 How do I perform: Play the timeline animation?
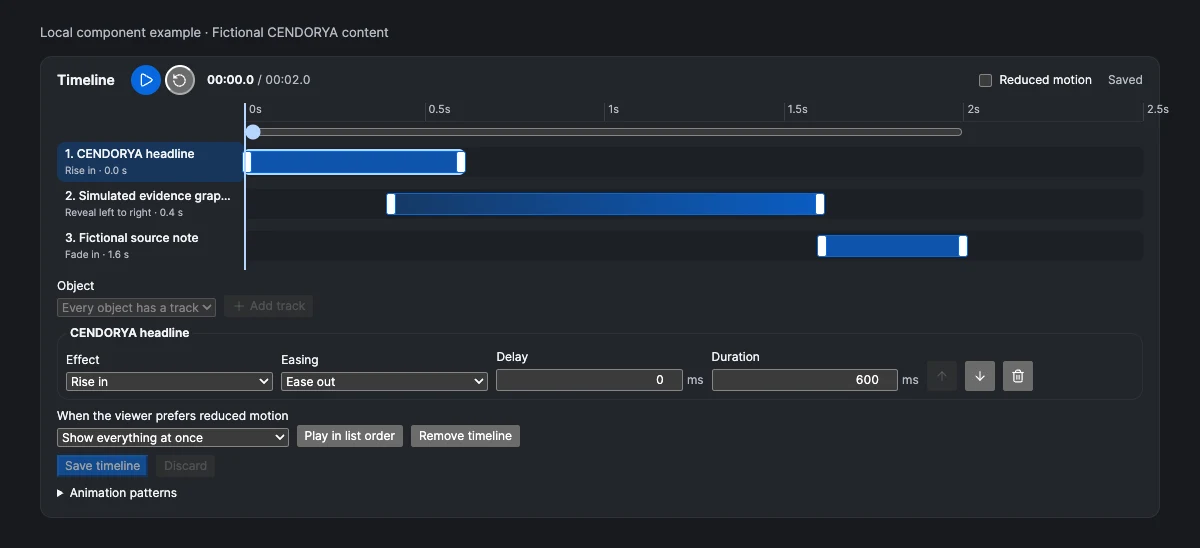click(146, 80)
